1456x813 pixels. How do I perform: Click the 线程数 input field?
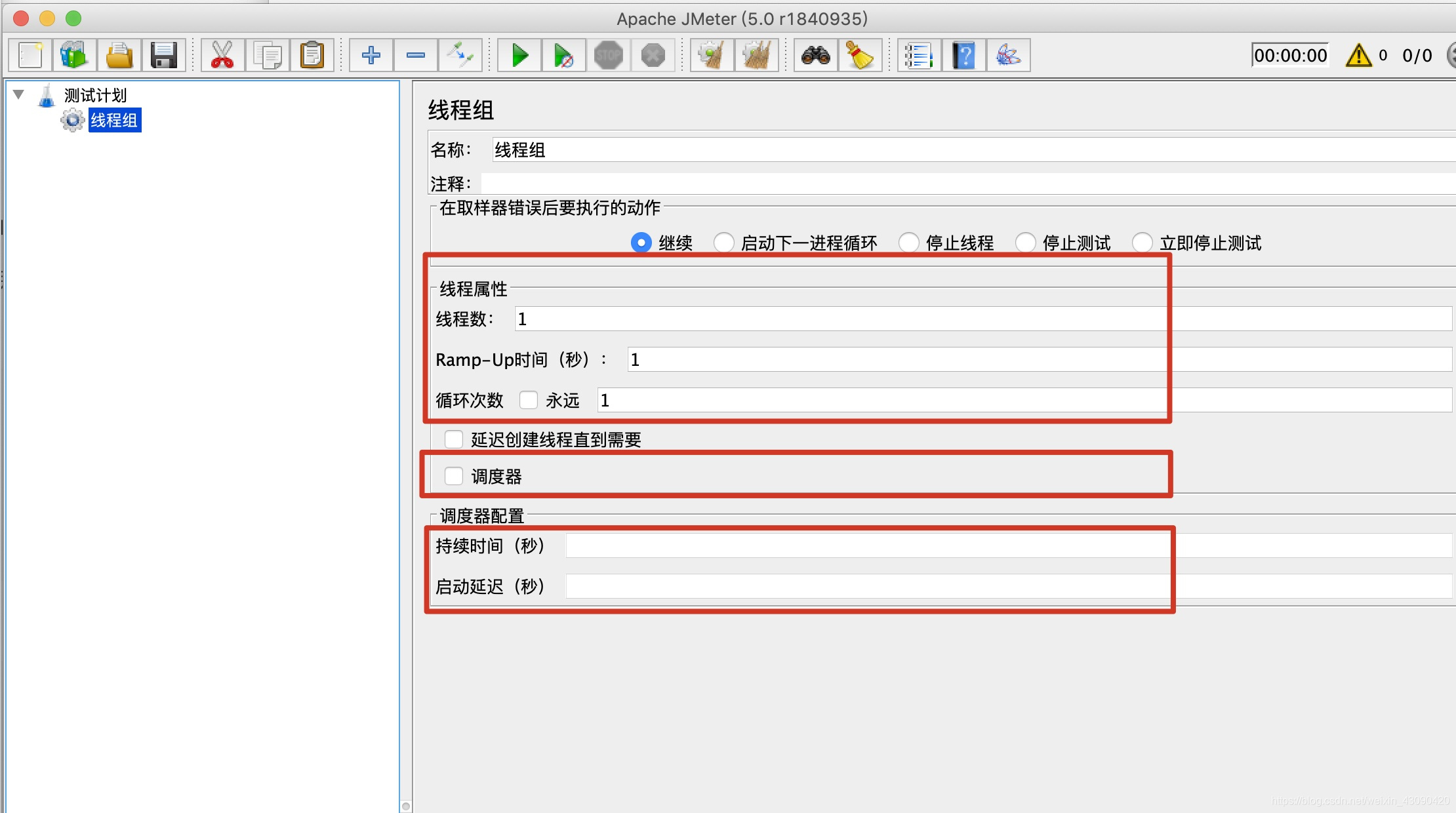(983, 319)
